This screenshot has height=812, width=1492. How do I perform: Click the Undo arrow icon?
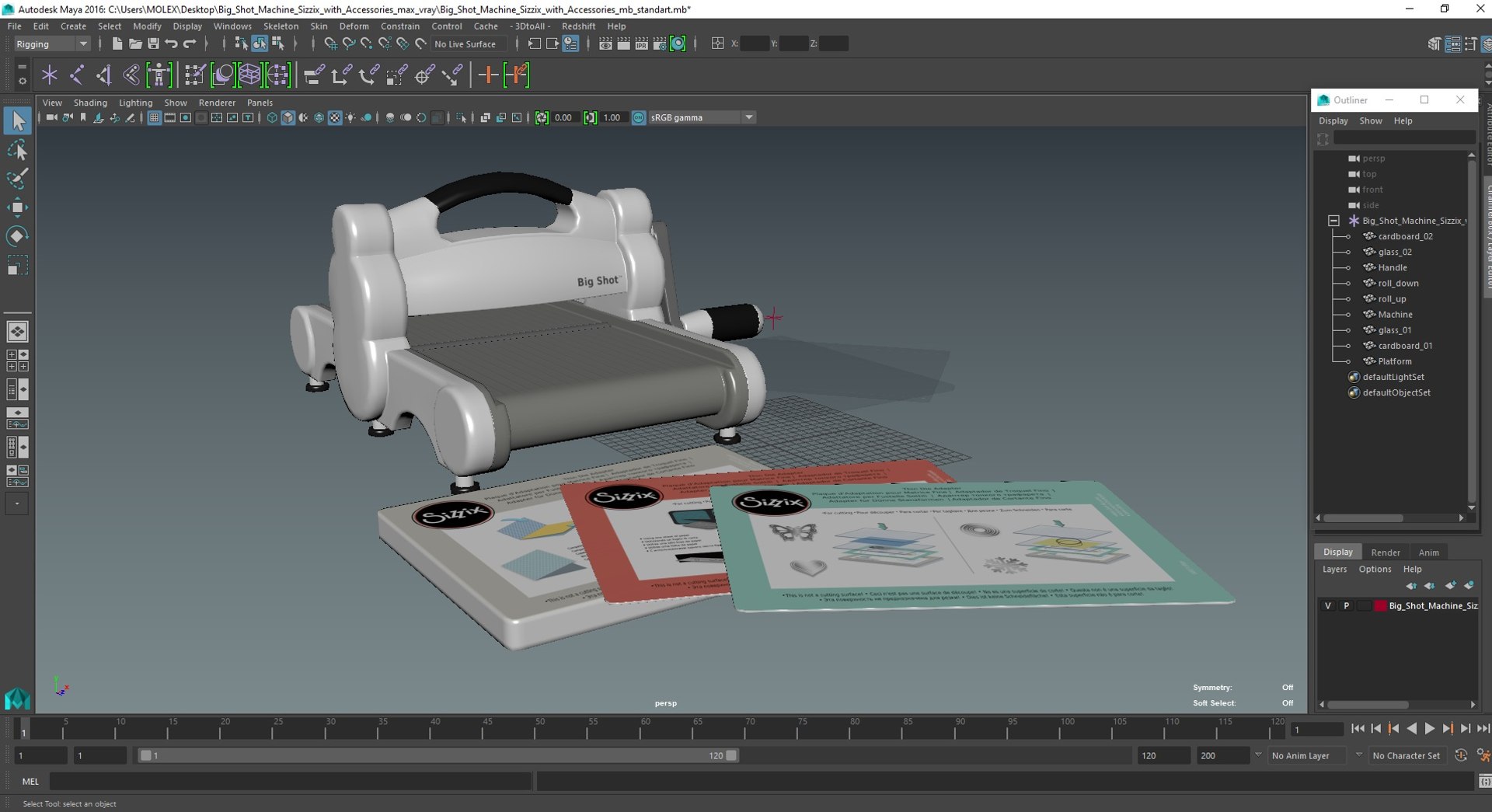(x=172, y=44)
